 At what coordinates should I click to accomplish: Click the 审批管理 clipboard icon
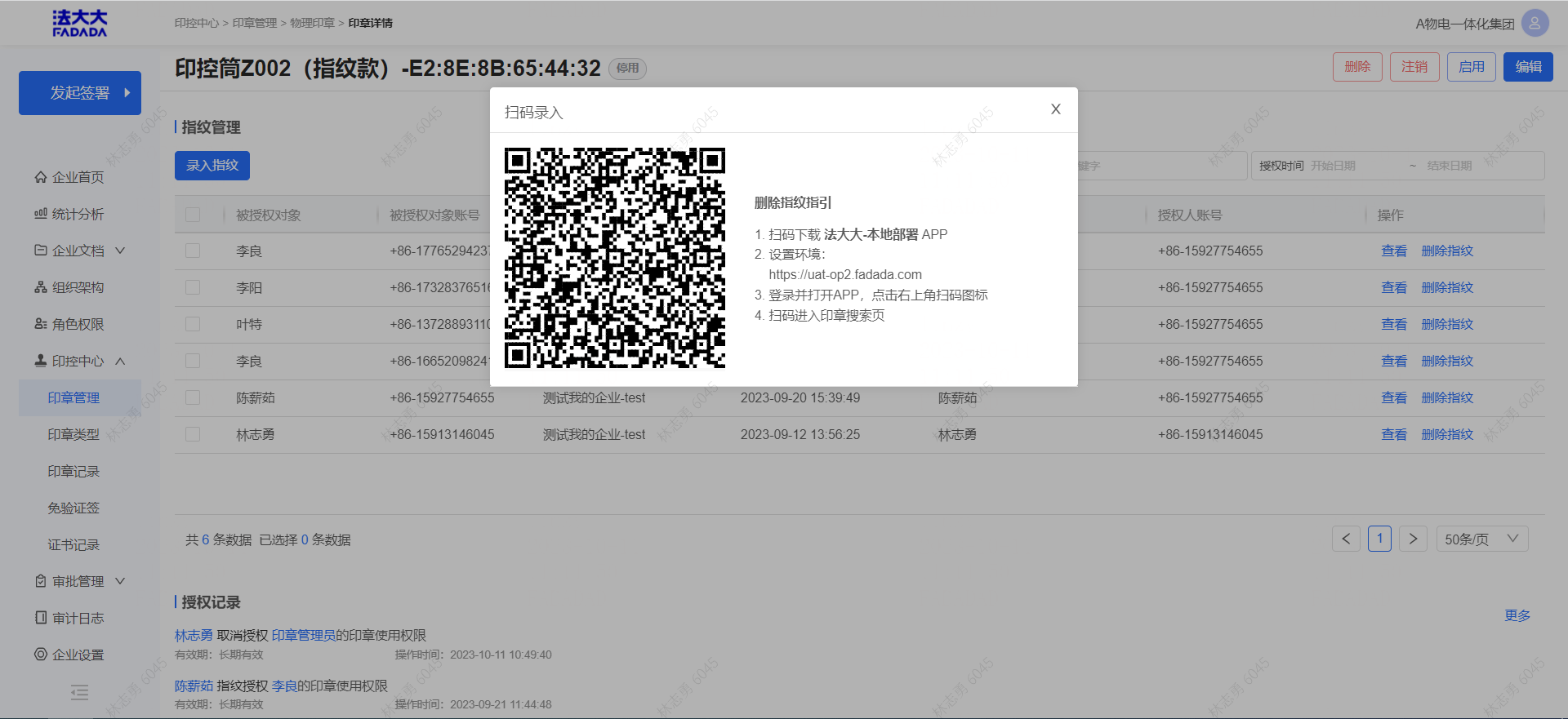coord(41,581)
